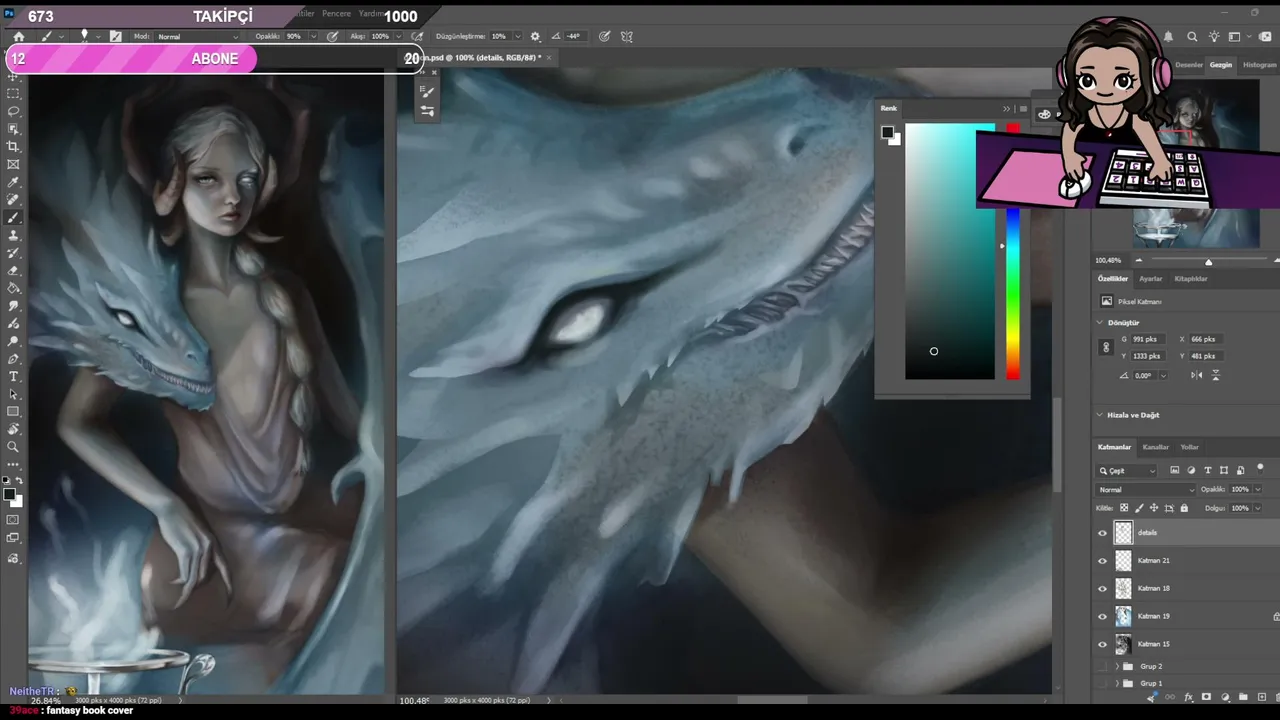
Task: Open the Brush Settings panel icon
Action: pos(427,92)
